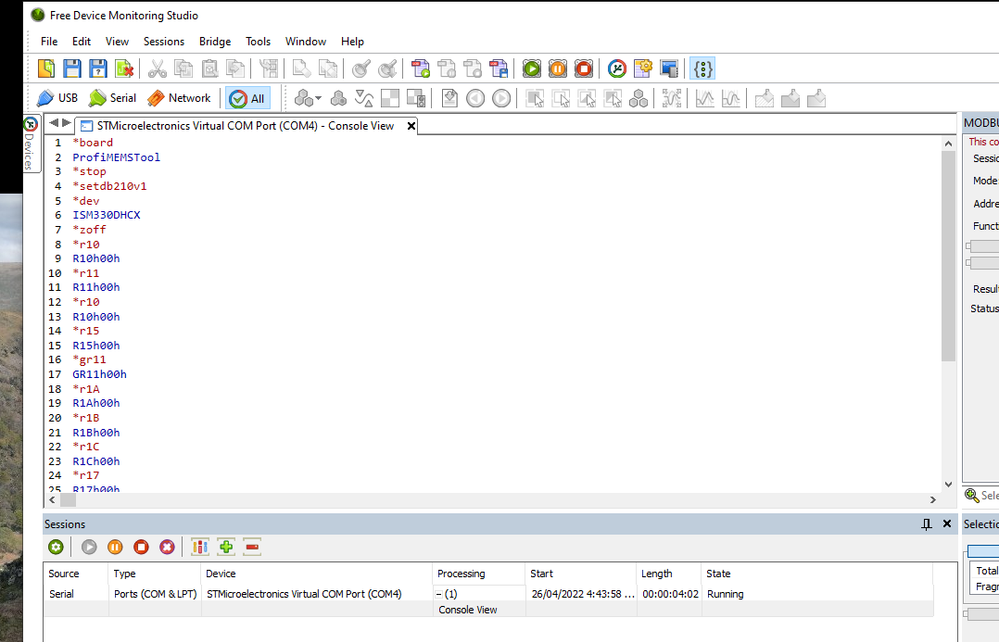The height and width of the screenshot is (642, 999).
Task: Click the green plus add icon
Action: 226,546
